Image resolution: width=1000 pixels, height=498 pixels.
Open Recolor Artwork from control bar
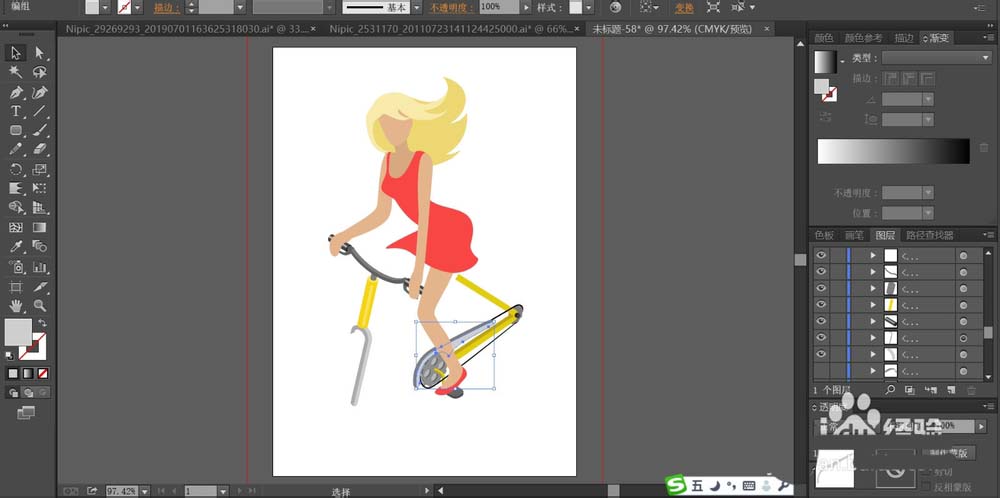click(615, 7)
